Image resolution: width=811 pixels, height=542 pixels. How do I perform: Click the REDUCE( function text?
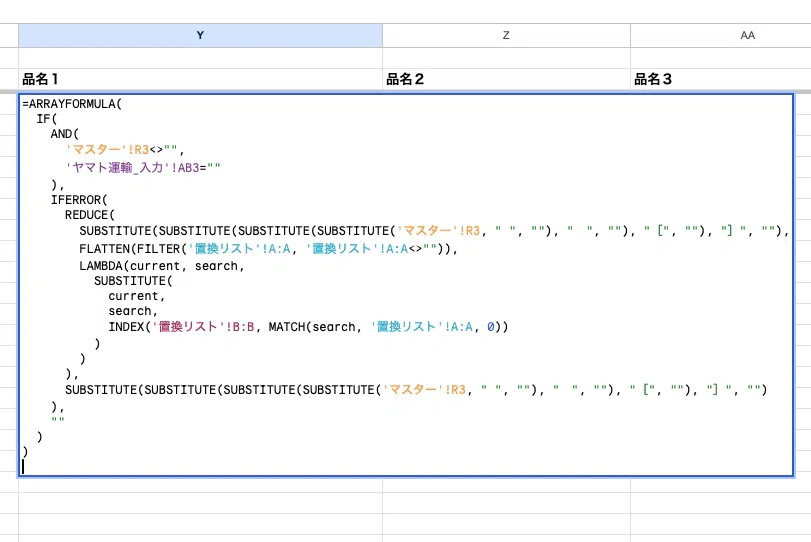point(89,215)
